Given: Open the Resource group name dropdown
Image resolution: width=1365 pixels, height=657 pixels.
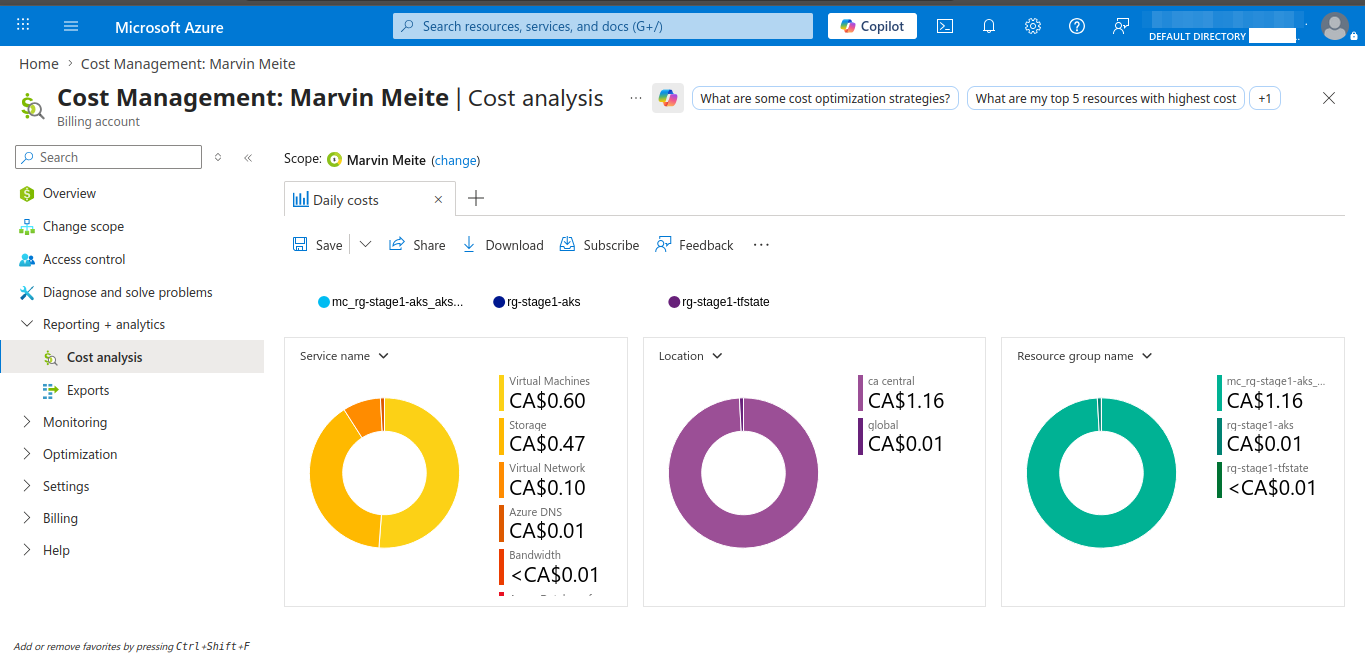Looking at the screenshot, I should point(1084,356).
